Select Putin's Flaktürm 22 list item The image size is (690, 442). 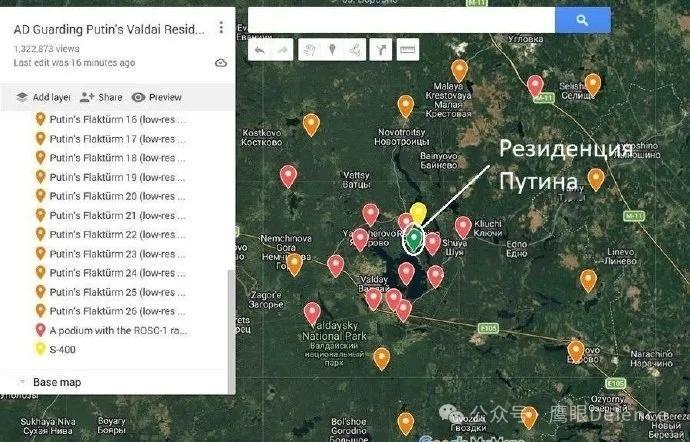(x=112, y=234)
